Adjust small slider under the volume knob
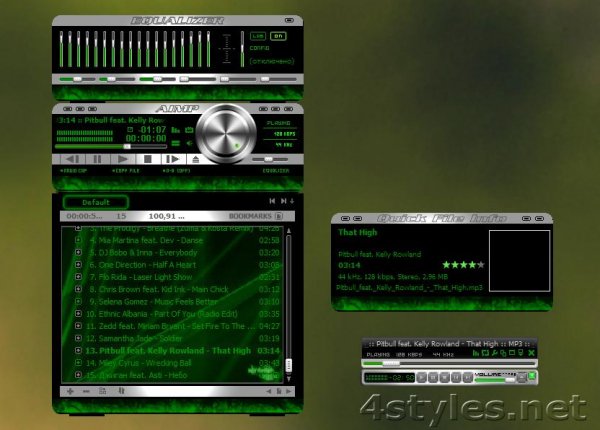This screenshot has width=600, height=430. 269,159
